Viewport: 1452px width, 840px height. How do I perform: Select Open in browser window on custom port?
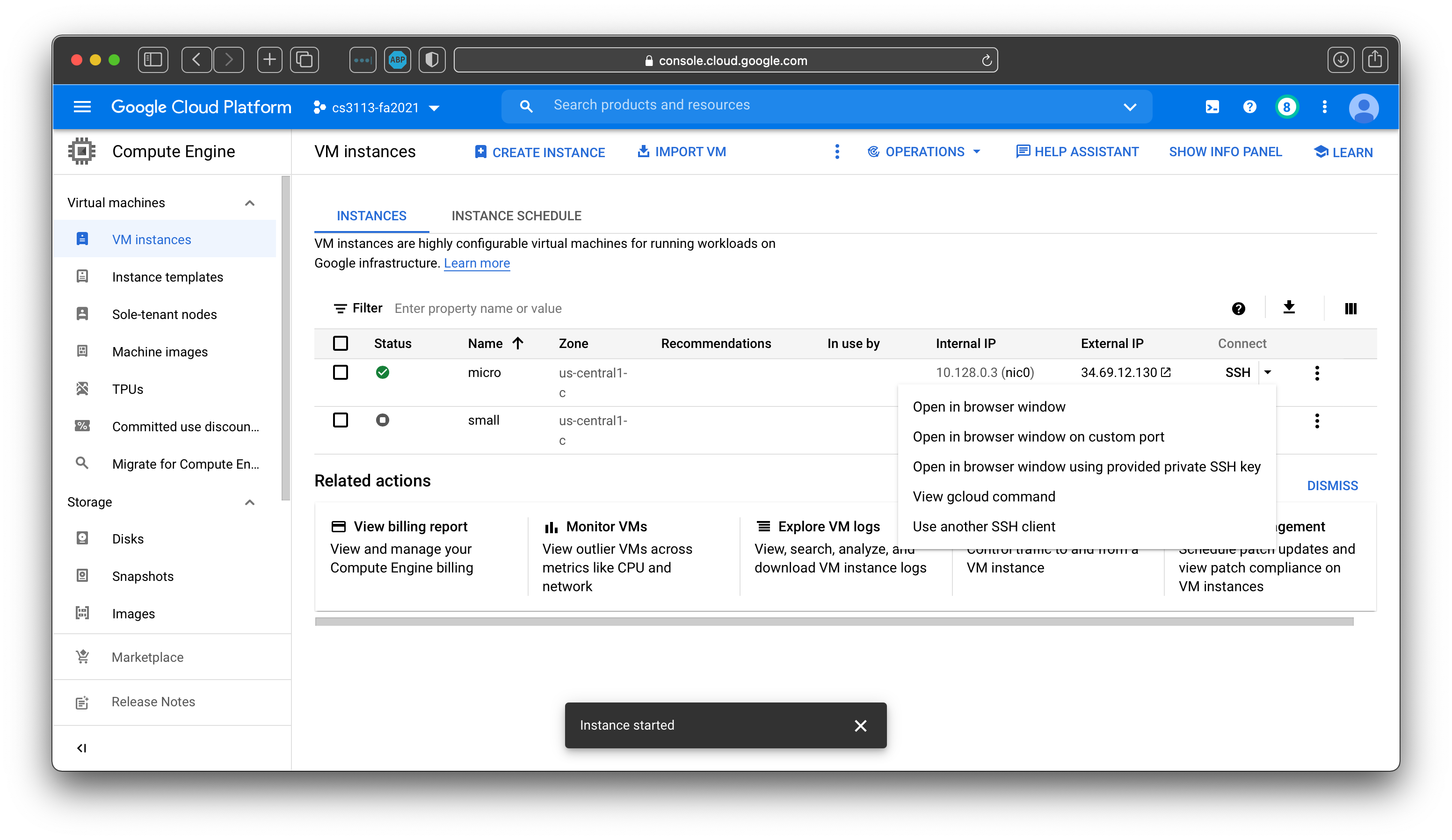point(1038,436)
